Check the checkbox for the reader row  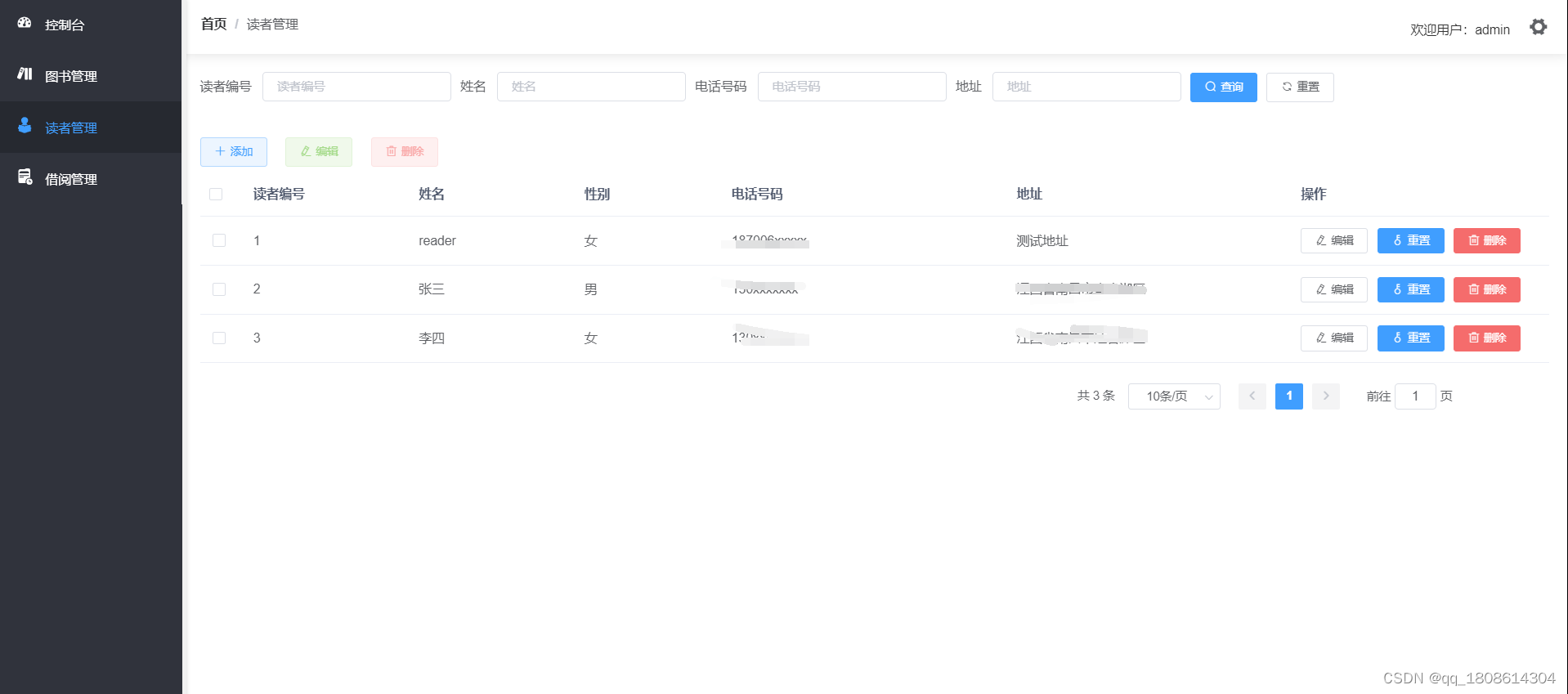tap(219, 240)
